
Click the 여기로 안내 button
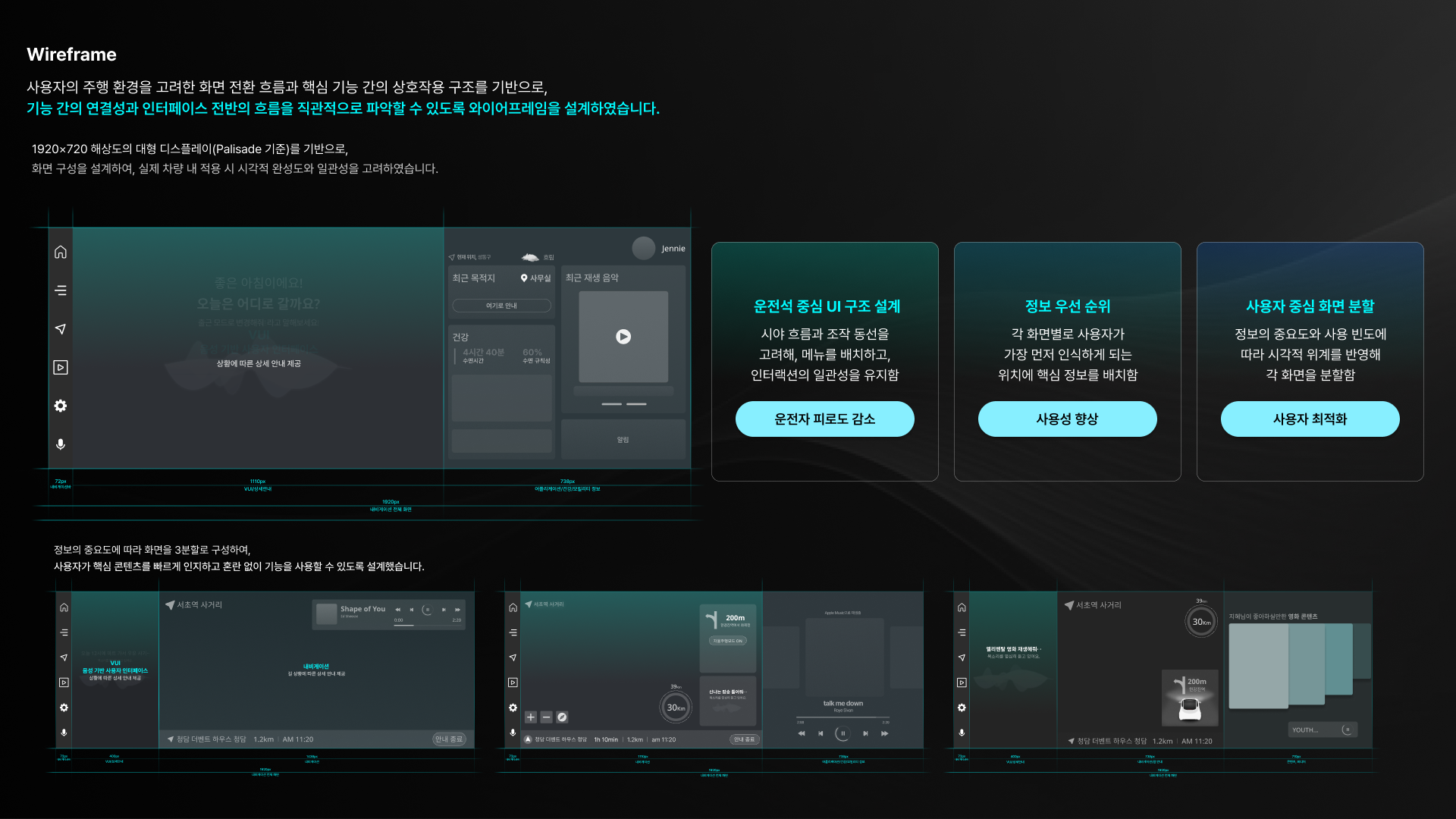[x=501, y=306]
